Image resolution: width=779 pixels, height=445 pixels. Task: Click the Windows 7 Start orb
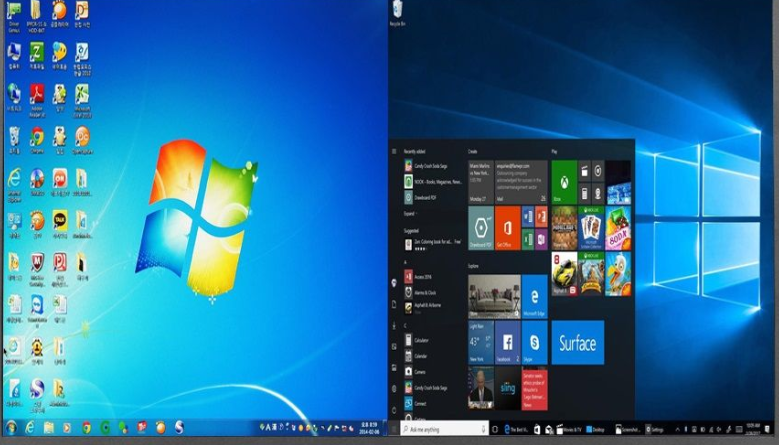coord(10,427)
